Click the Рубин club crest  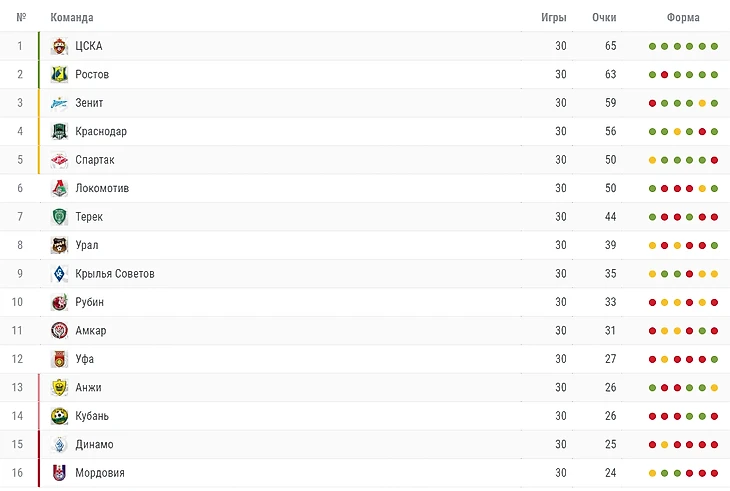tap(59, 302)
